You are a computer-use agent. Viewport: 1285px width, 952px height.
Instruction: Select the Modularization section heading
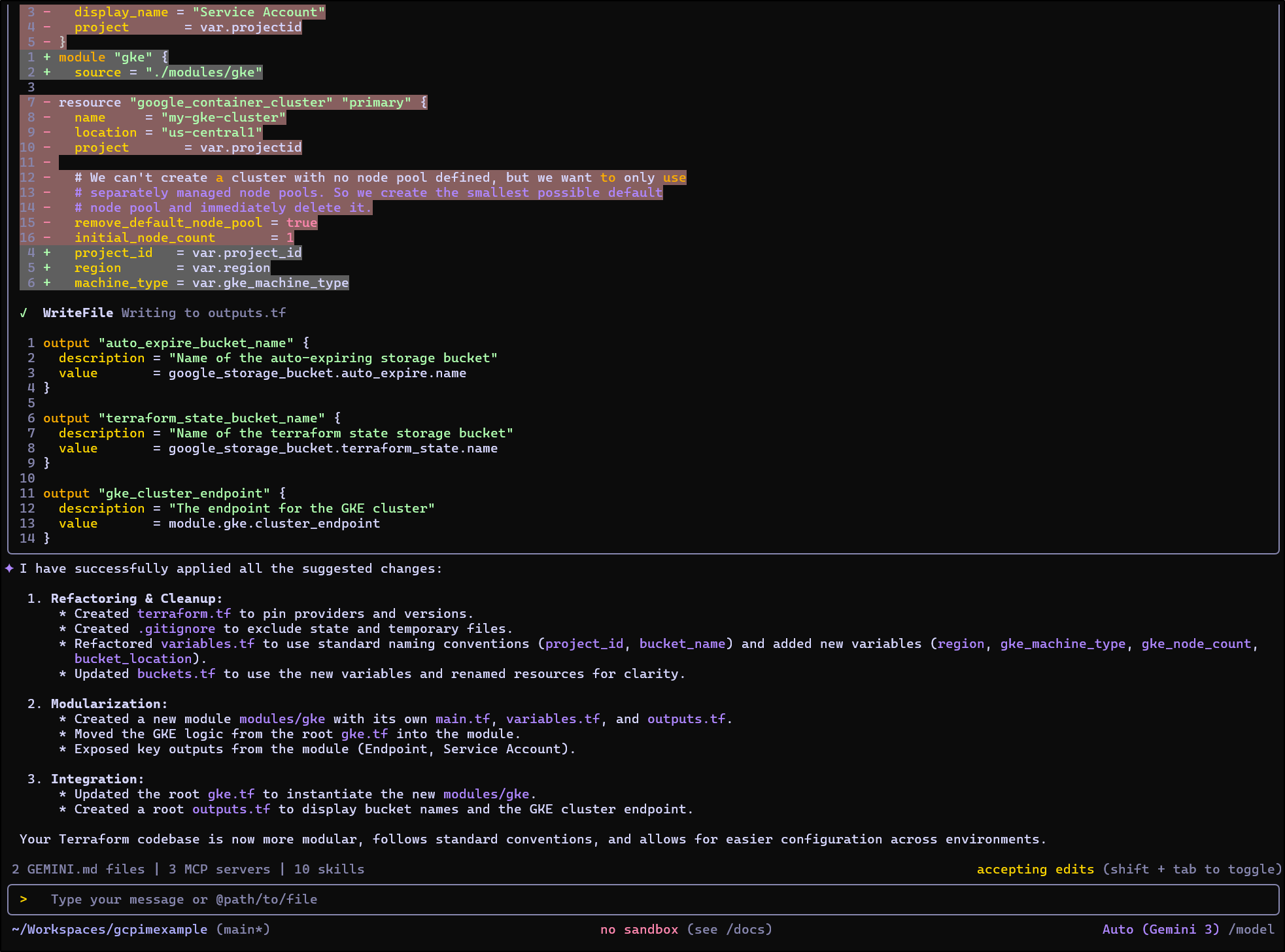click(108, 703)
